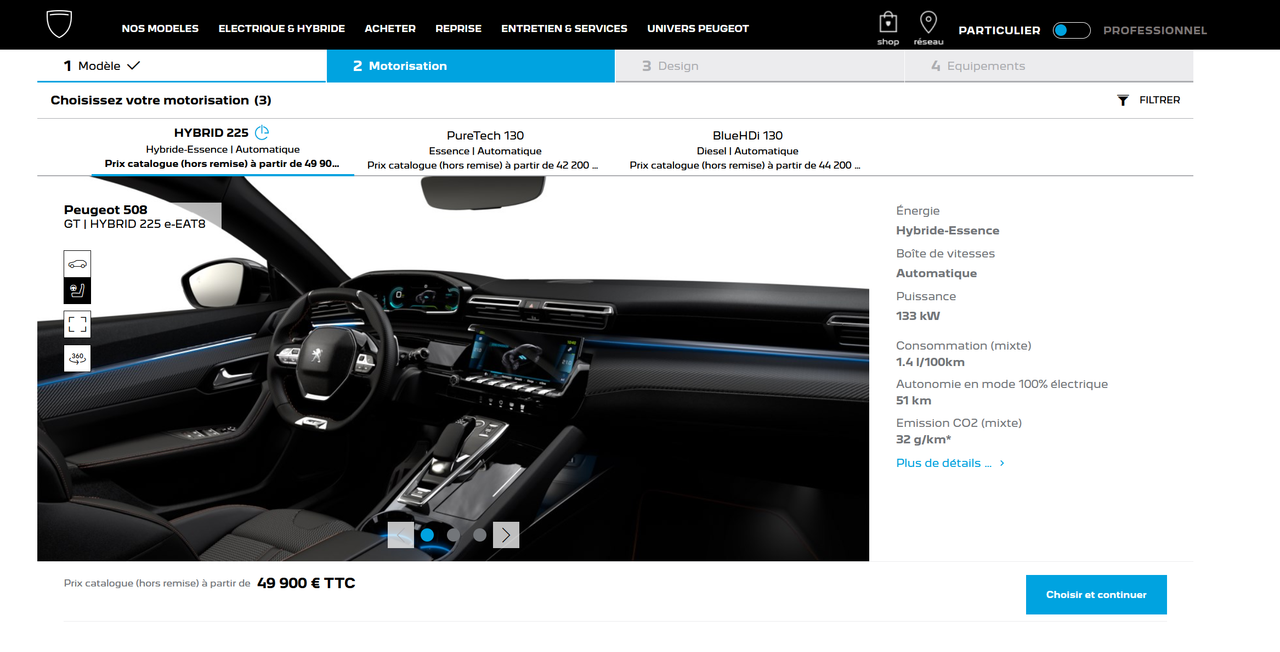Click PROFESSIONNEL label
Viewport: 1280px width, 652px height.
pyautogui.click(x=1155, y=31)
